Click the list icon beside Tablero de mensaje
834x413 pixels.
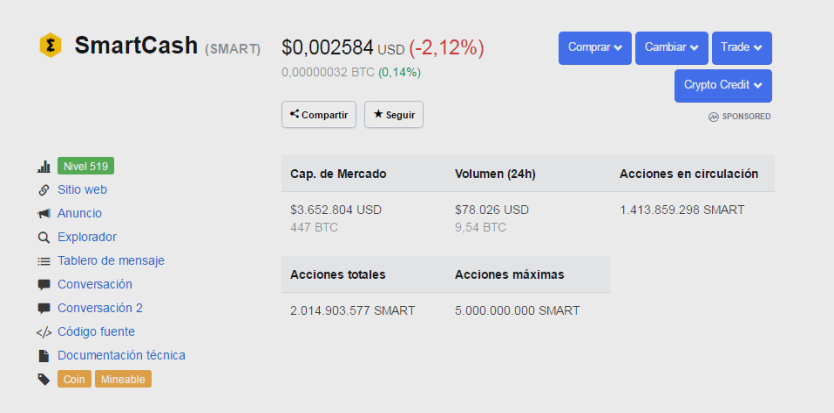point(44,261)
